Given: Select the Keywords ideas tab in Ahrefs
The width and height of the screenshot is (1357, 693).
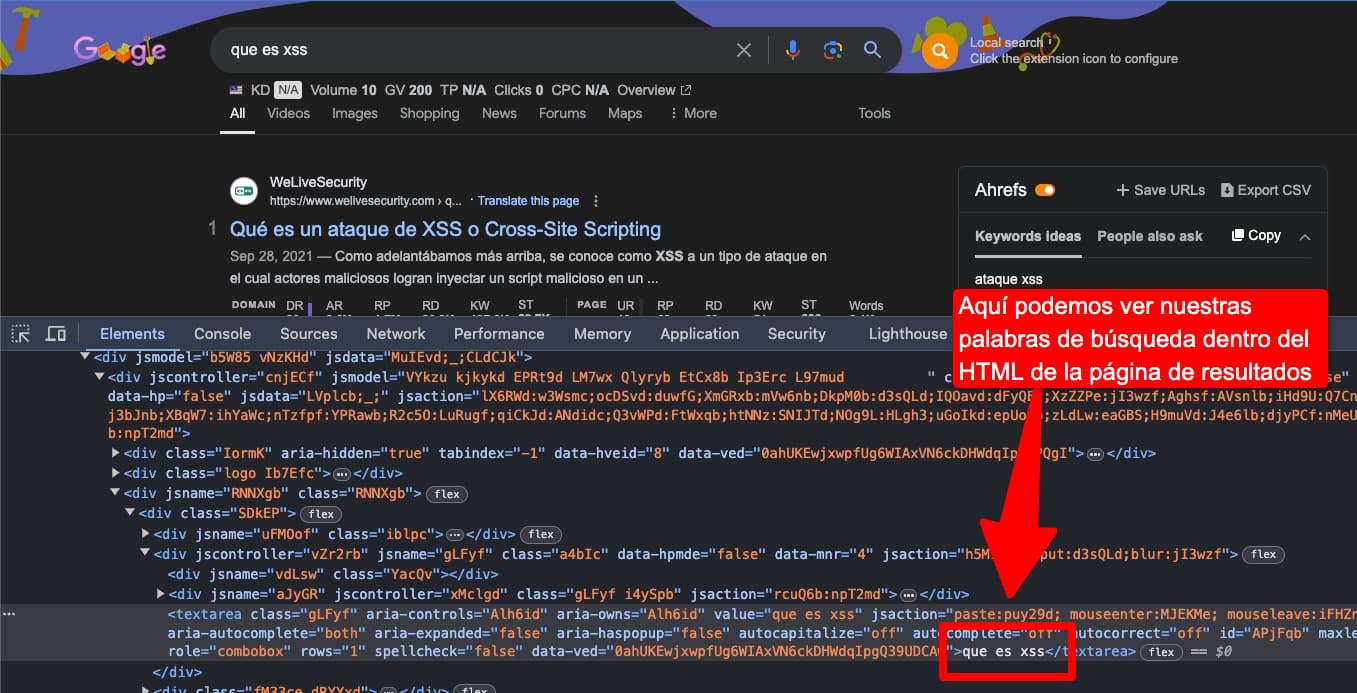Looking at the screenshot, I should [x=1028, y=236].
